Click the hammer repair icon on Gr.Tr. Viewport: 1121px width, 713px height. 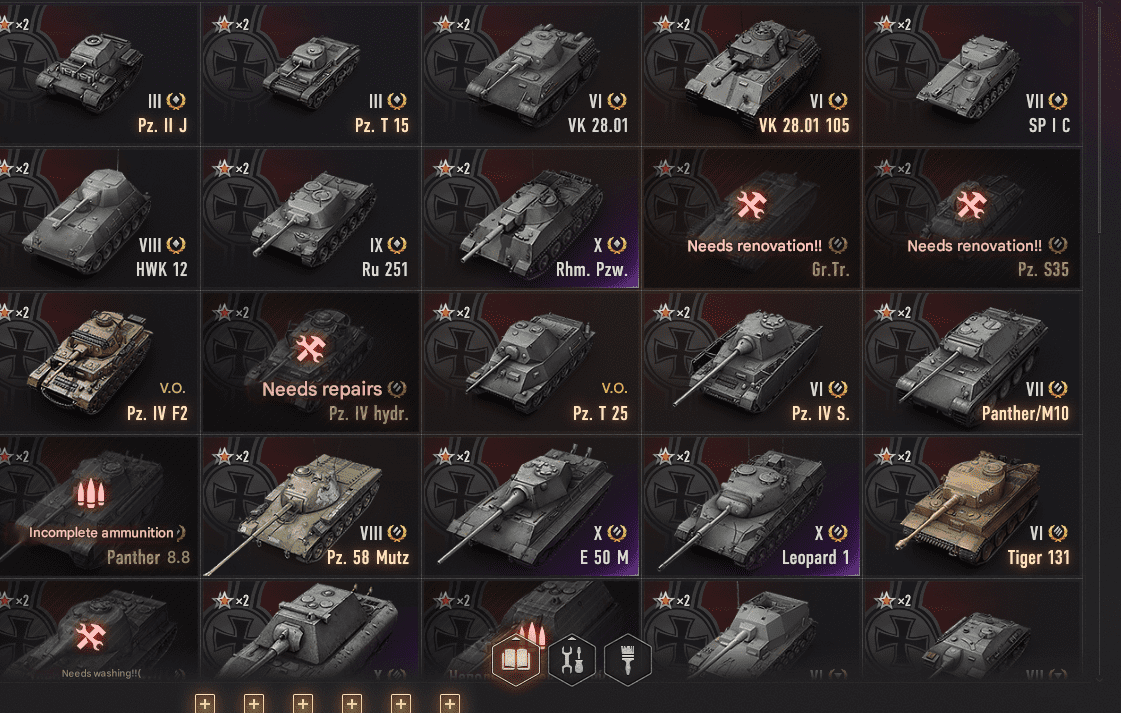coord(752,205)
